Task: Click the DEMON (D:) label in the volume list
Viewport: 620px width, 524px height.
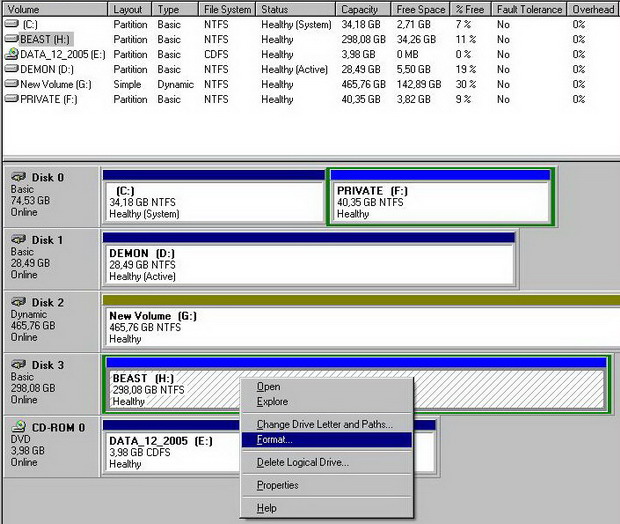Action: (x=47, y=69)
